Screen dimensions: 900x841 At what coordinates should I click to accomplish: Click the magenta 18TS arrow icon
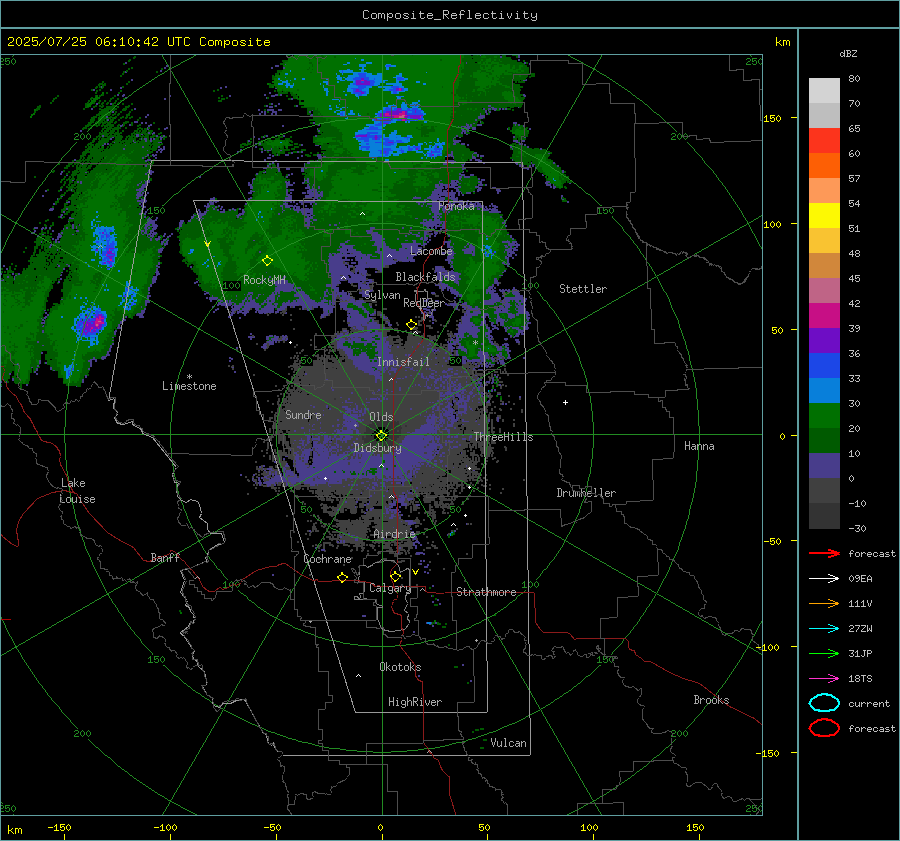(x=824, y=679)
